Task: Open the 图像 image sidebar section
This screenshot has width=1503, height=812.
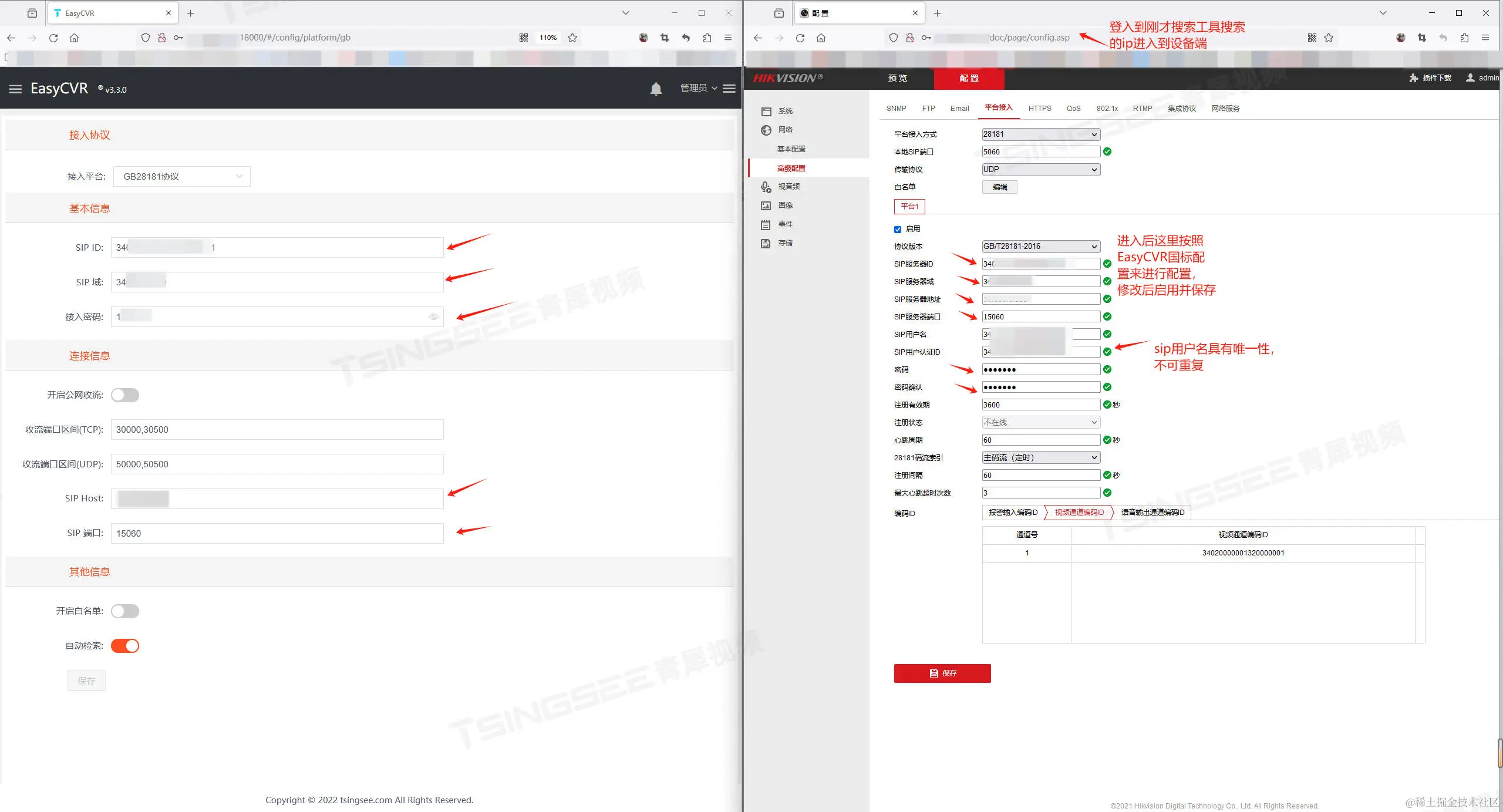Action: coord(785,205)
